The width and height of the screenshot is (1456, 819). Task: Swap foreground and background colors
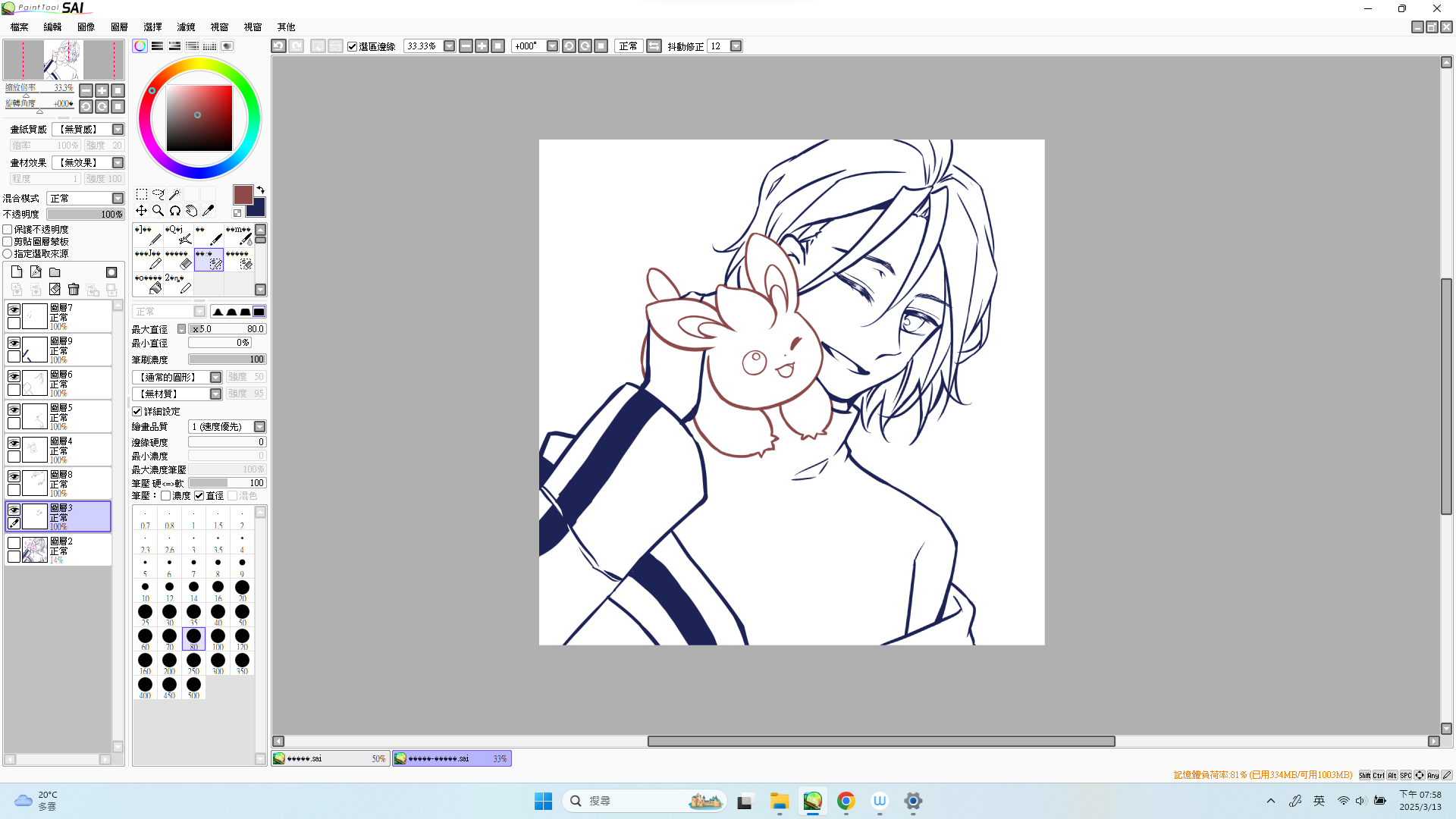coord(261,189)
